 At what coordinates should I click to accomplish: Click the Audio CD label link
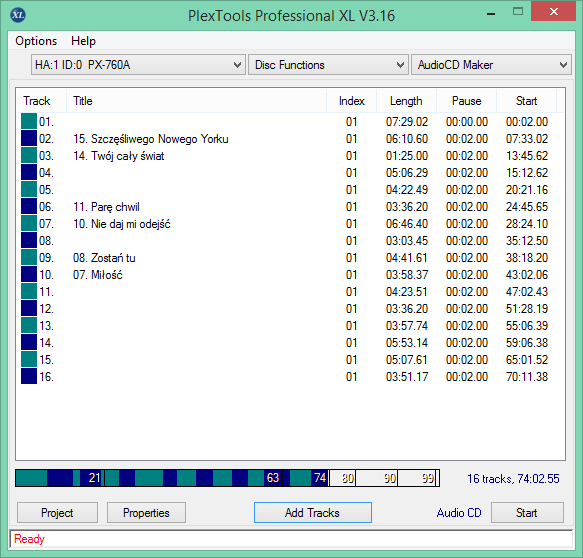click(x=459, y=513)
